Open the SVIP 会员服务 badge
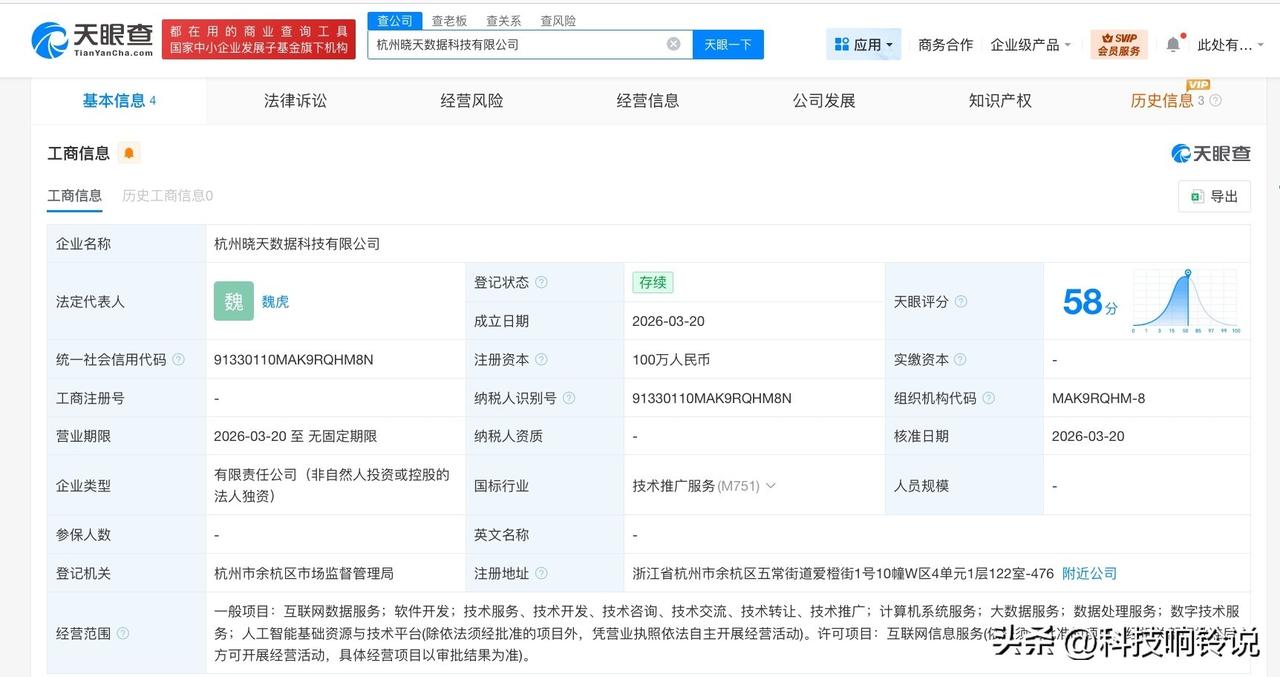Image resolution: width=1280 pixels, height=677 pixels. coord(1118,44)
